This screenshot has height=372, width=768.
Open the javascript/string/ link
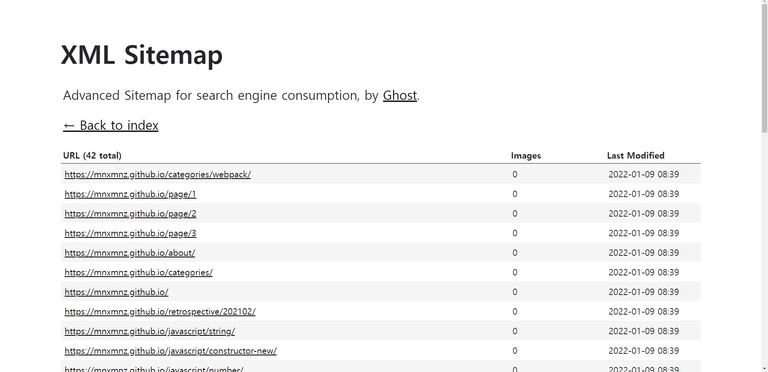pyautogui.click(x=150, y=331)
